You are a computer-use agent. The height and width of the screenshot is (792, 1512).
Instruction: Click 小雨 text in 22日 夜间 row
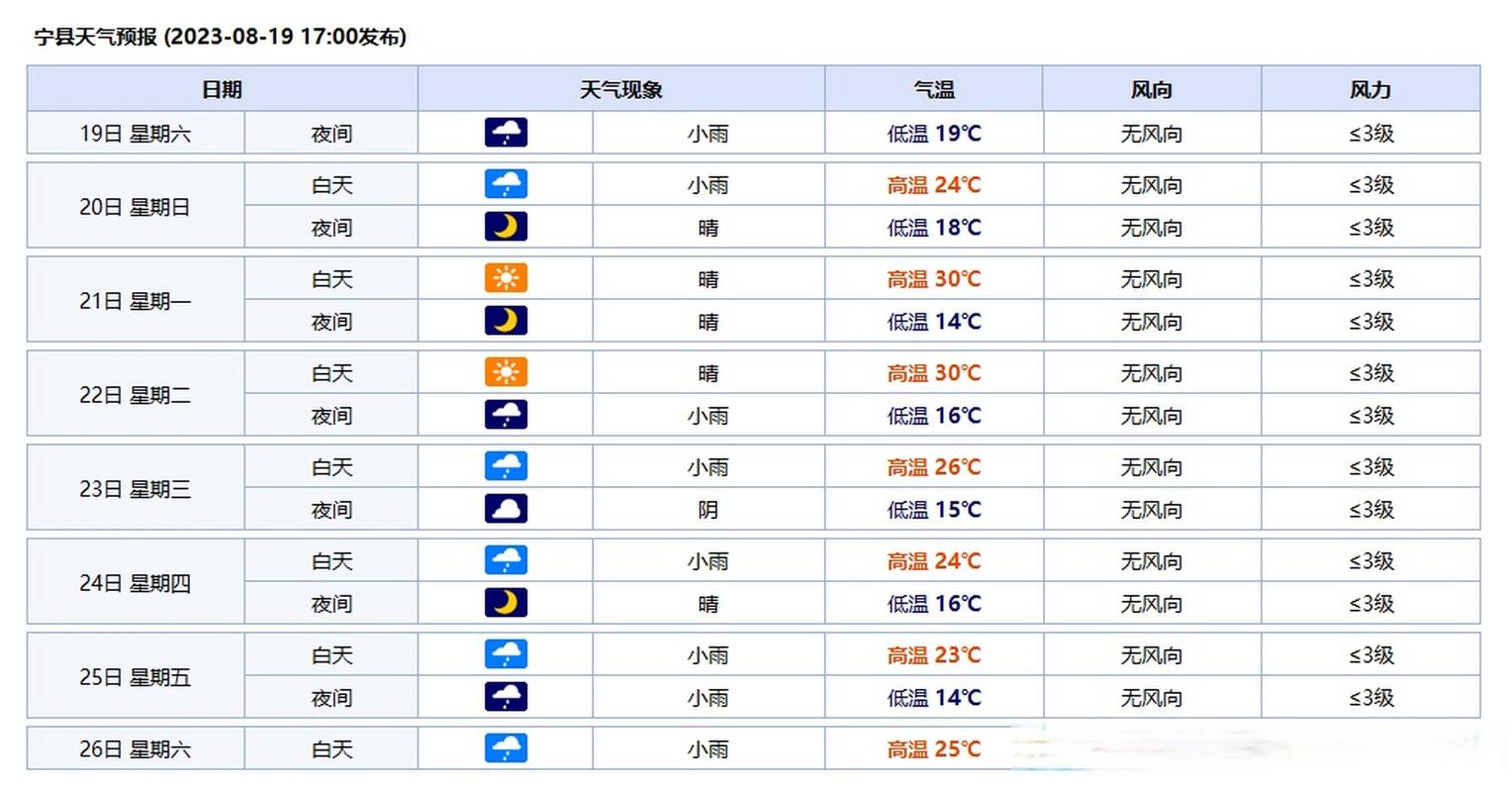[x=709, y=416]
